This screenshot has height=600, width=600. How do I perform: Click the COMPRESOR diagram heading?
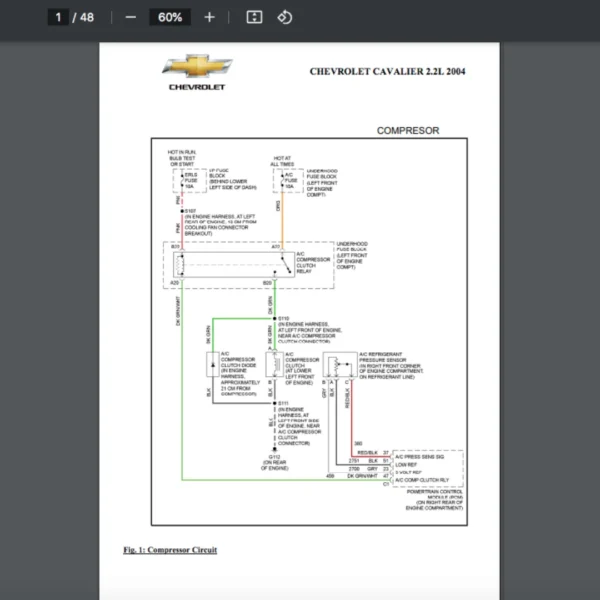coord(407,131)
